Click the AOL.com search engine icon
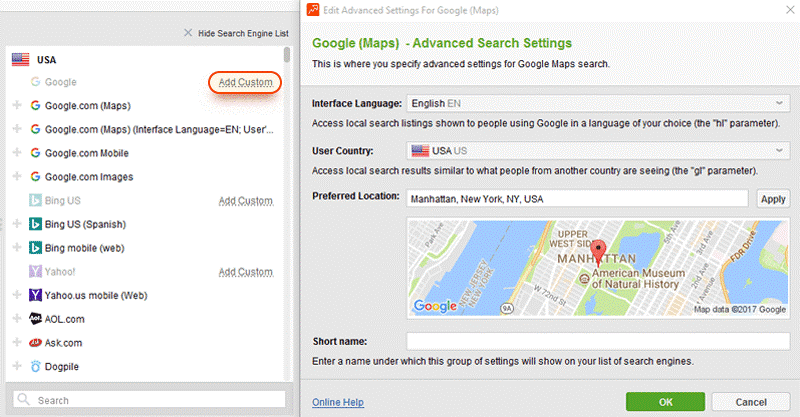800x417 pixels. (x=35, y=319)
